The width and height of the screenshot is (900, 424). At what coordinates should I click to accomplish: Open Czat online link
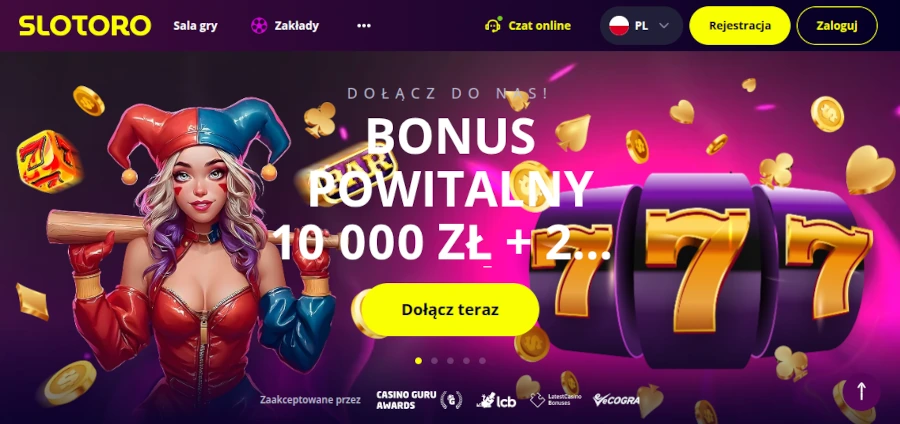pos(540,26)
